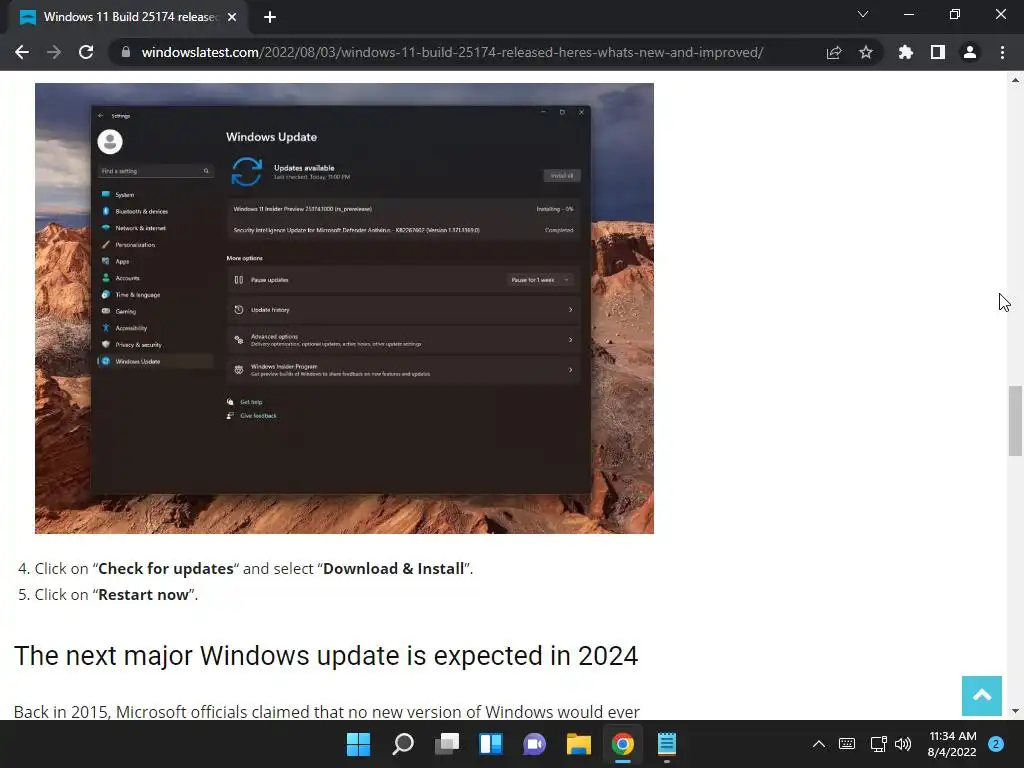The width and height of the screenshot is (1024, 768).
Task: Click the 'Back in 2015' paragraph line
Action: [x=327, y=711]
